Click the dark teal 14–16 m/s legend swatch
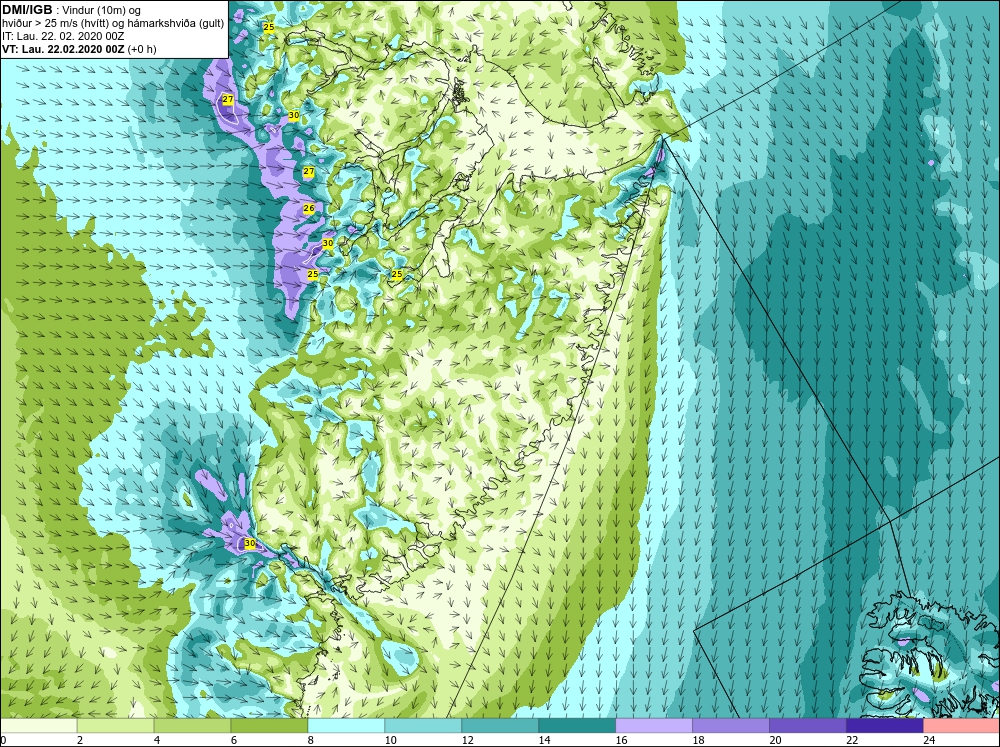1000x747 pixels. [577, 726]
